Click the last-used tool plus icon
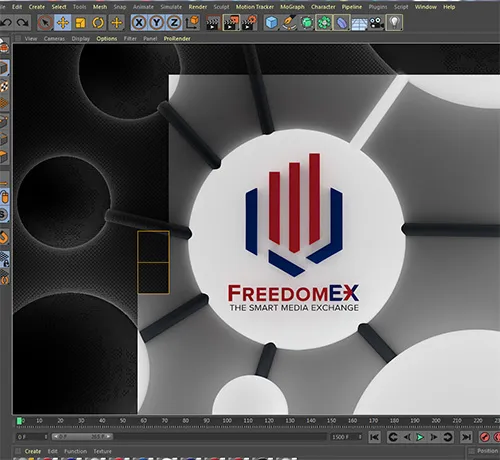The image size is (500, 460). pos(117,23)
